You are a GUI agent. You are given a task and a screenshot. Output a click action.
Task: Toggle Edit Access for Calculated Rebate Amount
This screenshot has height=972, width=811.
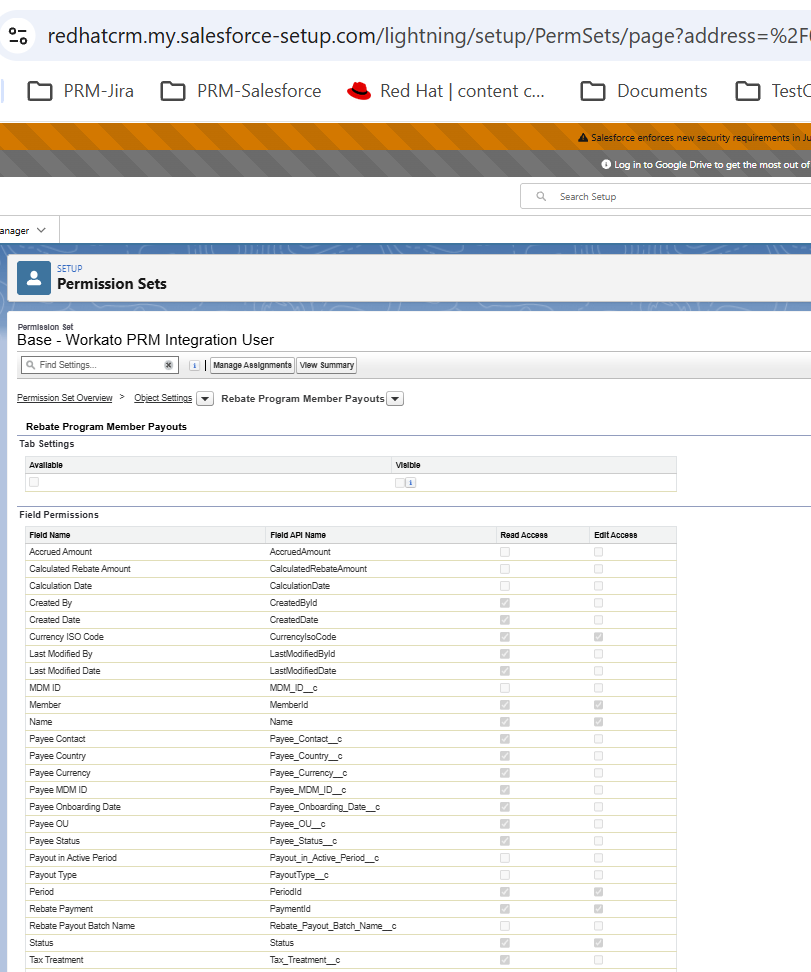598,568
